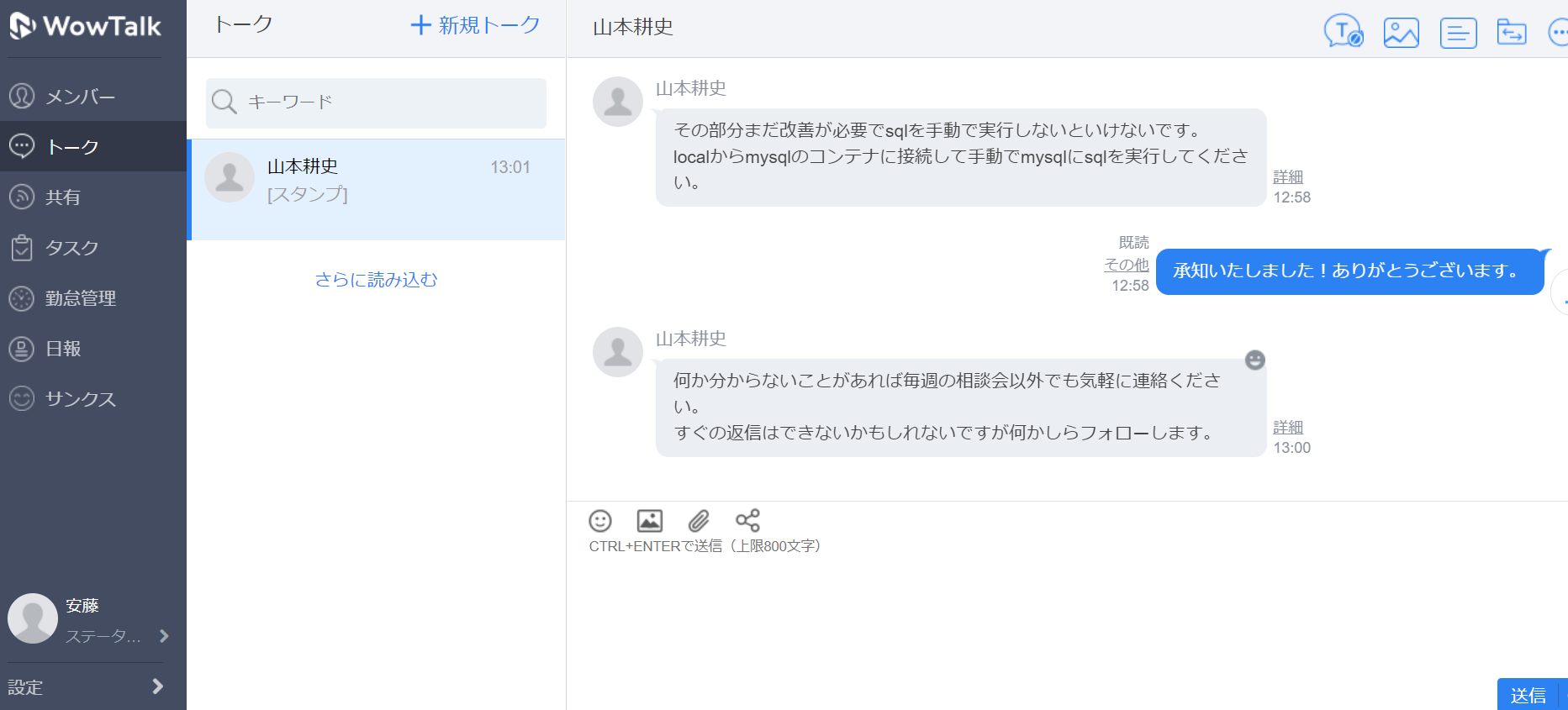Click the translate talk icon in header

[x=1343, y=32]
